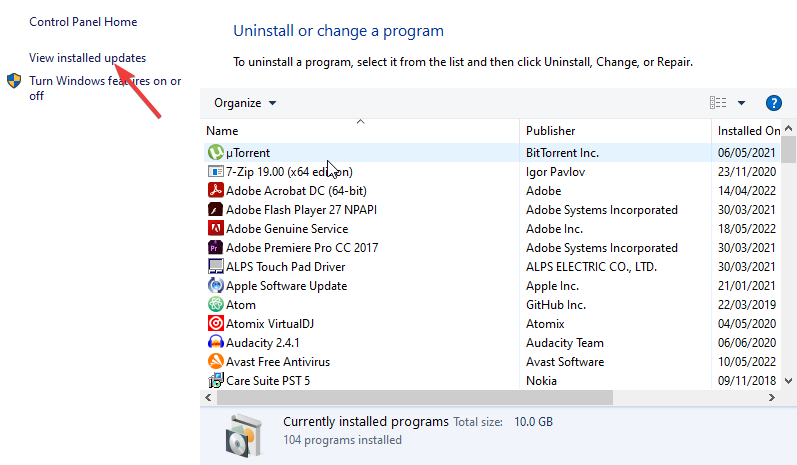
Task: Click the GitHub Inc. publisher cell
Action: (556, 305)
